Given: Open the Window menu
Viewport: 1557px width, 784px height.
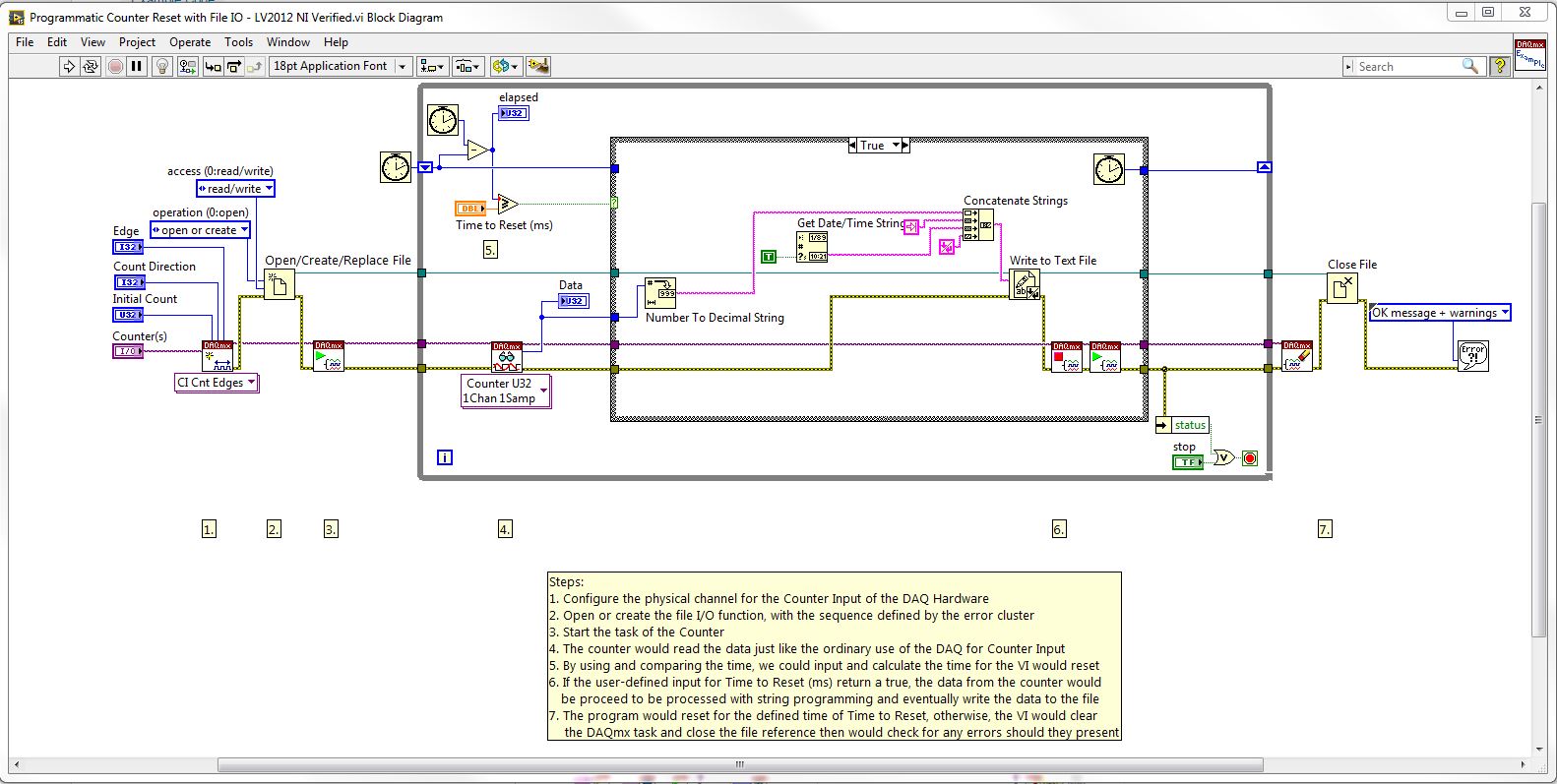Looking at the screenshot, I should click(x=287, y=42).
